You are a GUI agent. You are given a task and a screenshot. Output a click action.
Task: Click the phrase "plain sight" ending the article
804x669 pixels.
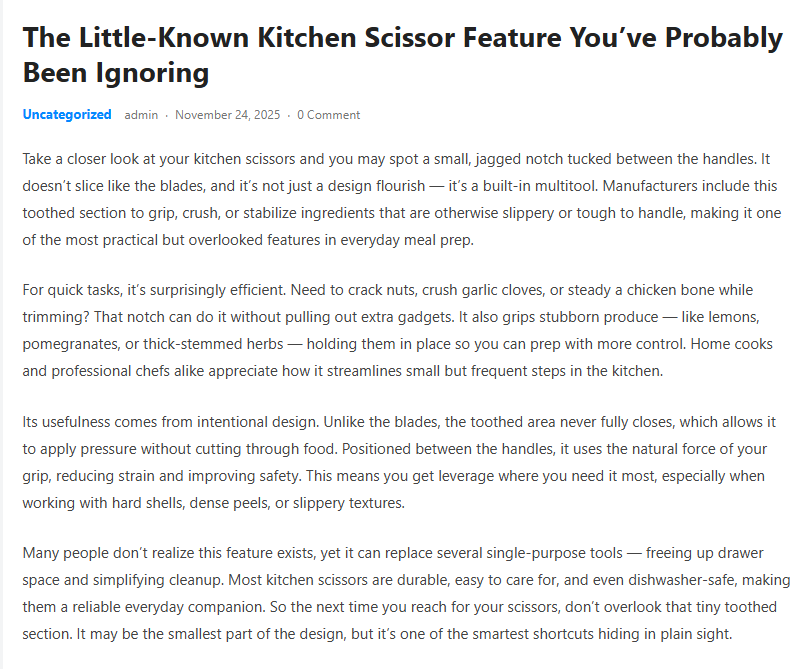[x=708, y=633]
